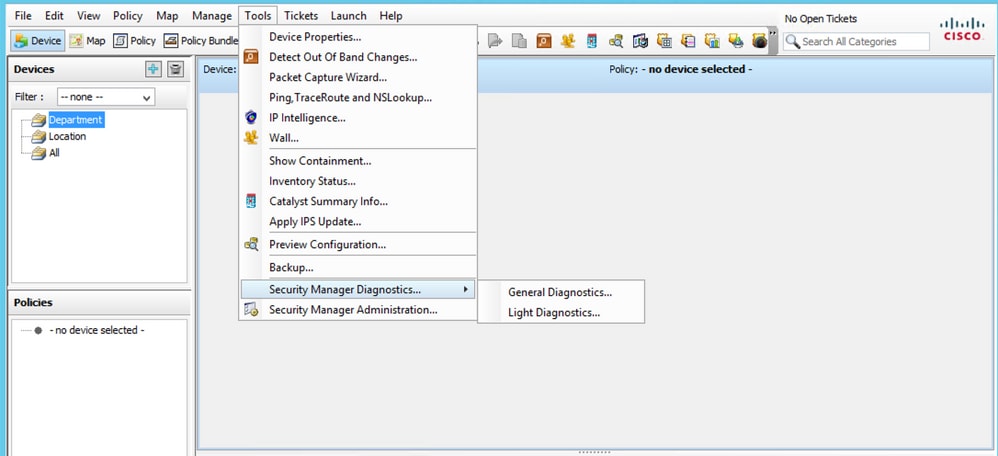The image size is (998, 456).
Task: Open the View menu
Action: click(x=88, y=16)
